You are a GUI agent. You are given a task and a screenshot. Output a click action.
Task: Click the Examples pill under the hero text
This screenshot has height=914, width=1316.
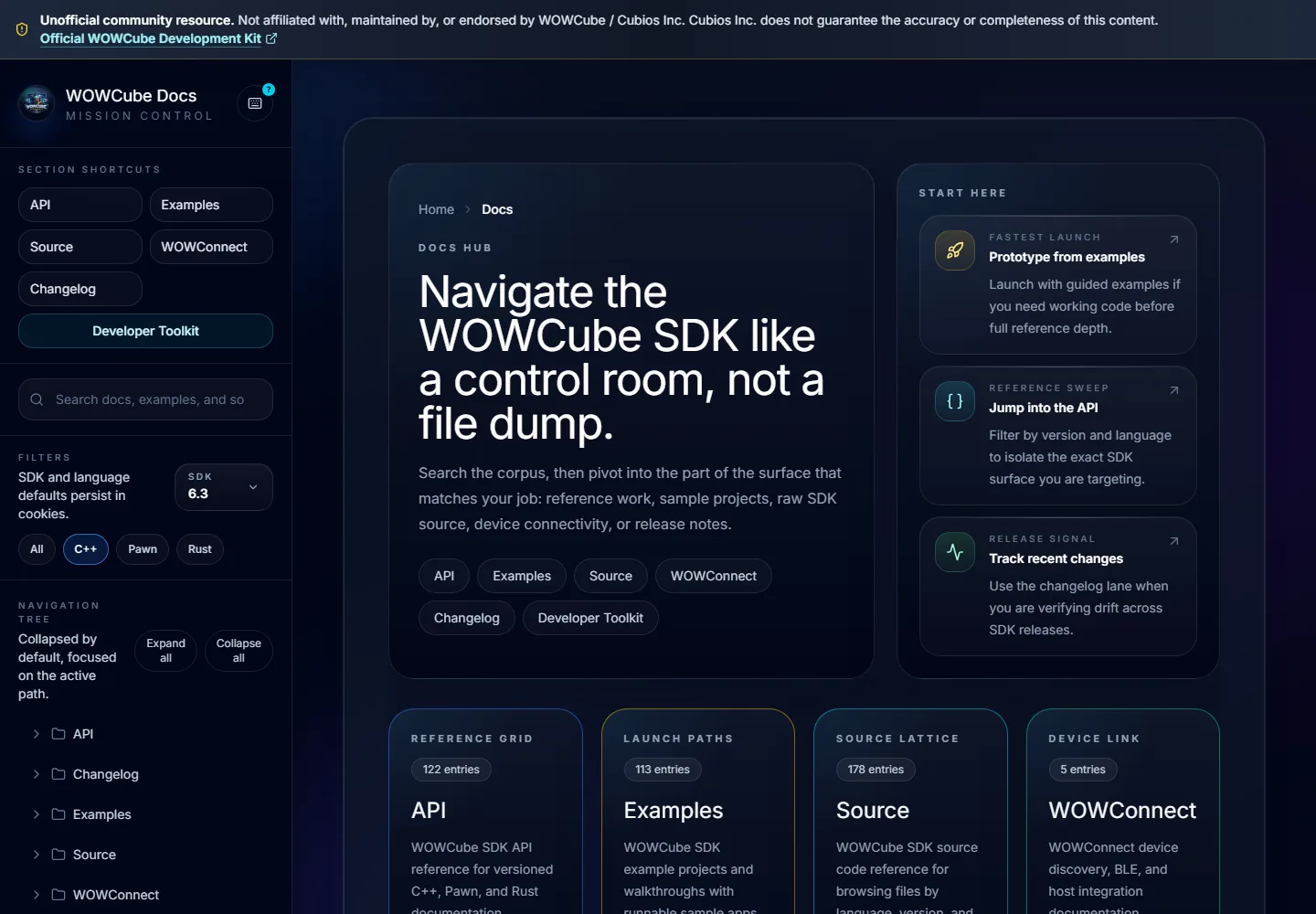click(x=522, y=576)
